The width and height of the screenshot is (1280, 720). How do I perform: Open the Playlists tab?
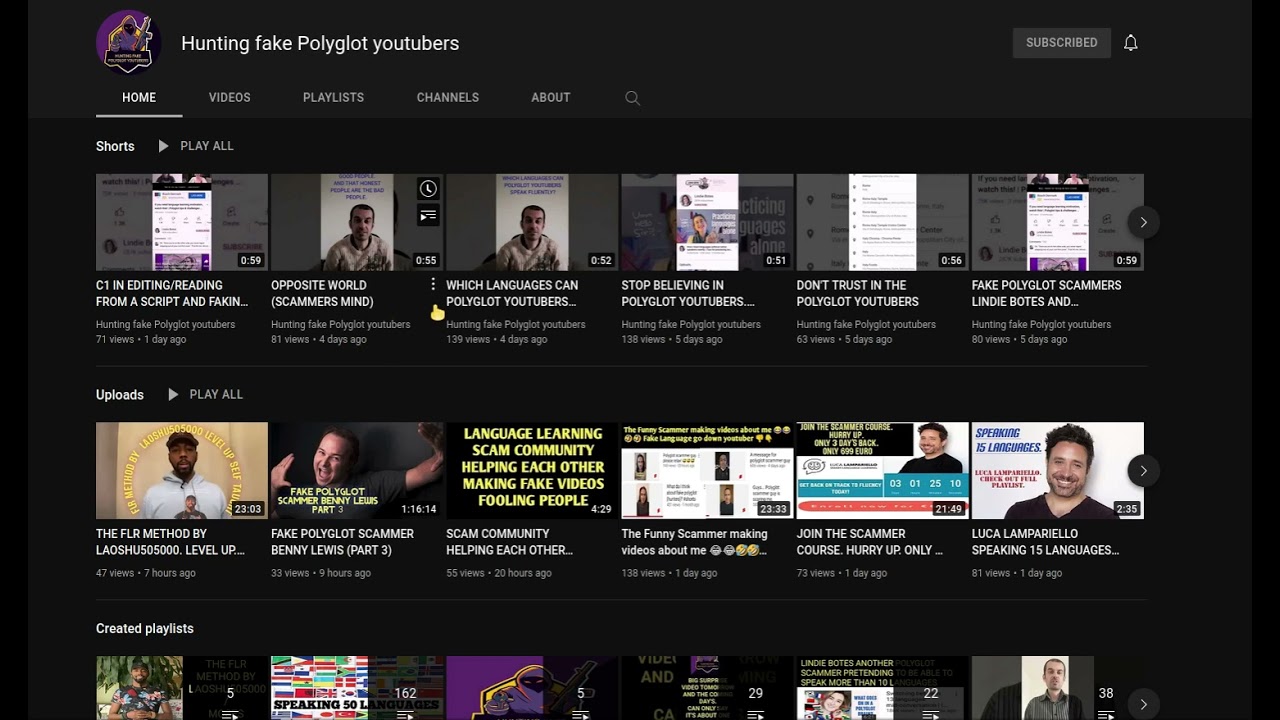[333, 98]
